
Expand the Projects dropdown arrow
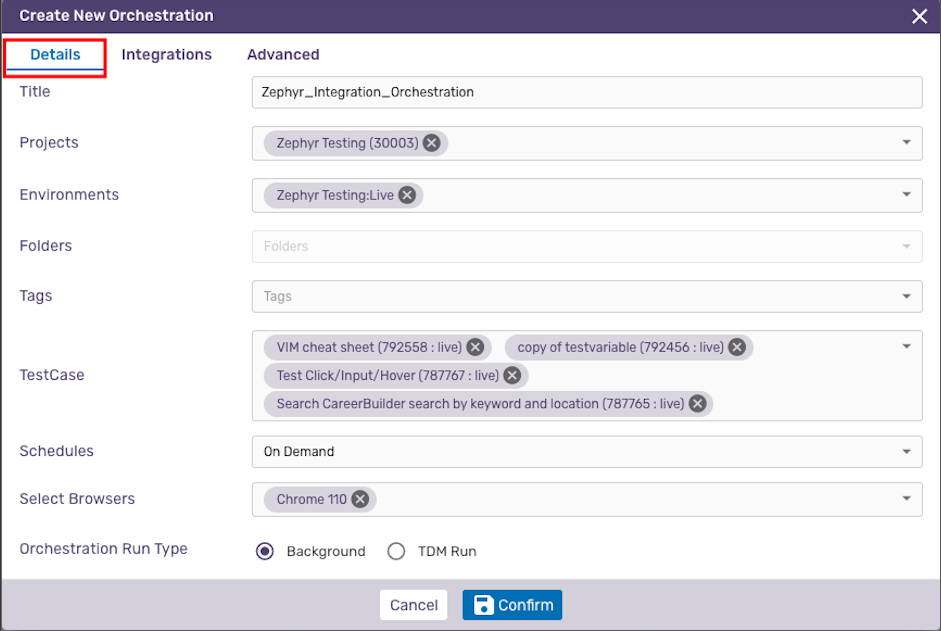[906, 142]
